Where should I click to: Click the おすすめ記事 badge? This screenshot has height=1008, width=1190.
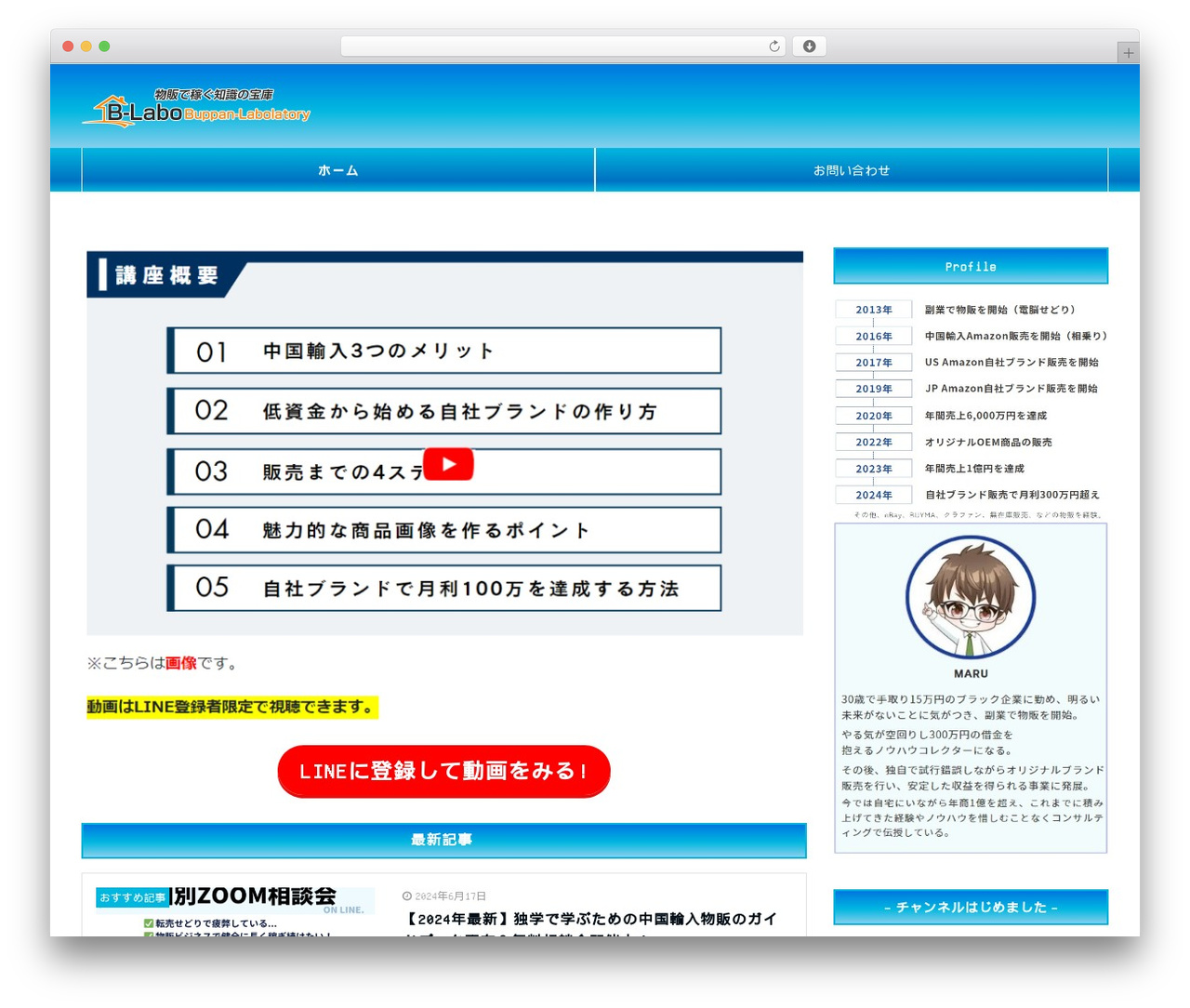tap(132, 897)
